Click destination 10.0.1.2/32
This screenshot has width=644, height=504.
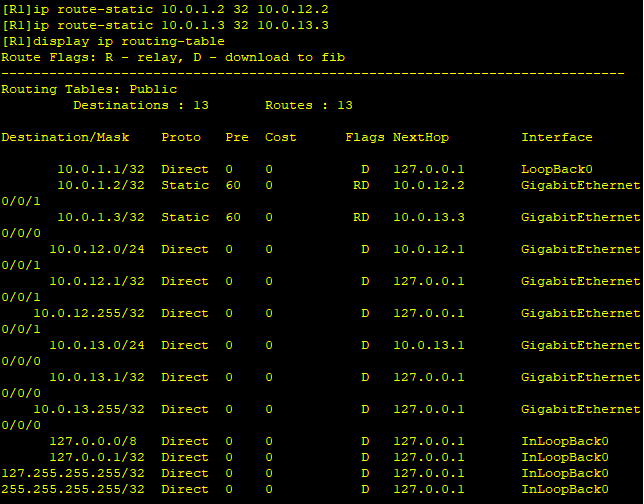point(101,185)
